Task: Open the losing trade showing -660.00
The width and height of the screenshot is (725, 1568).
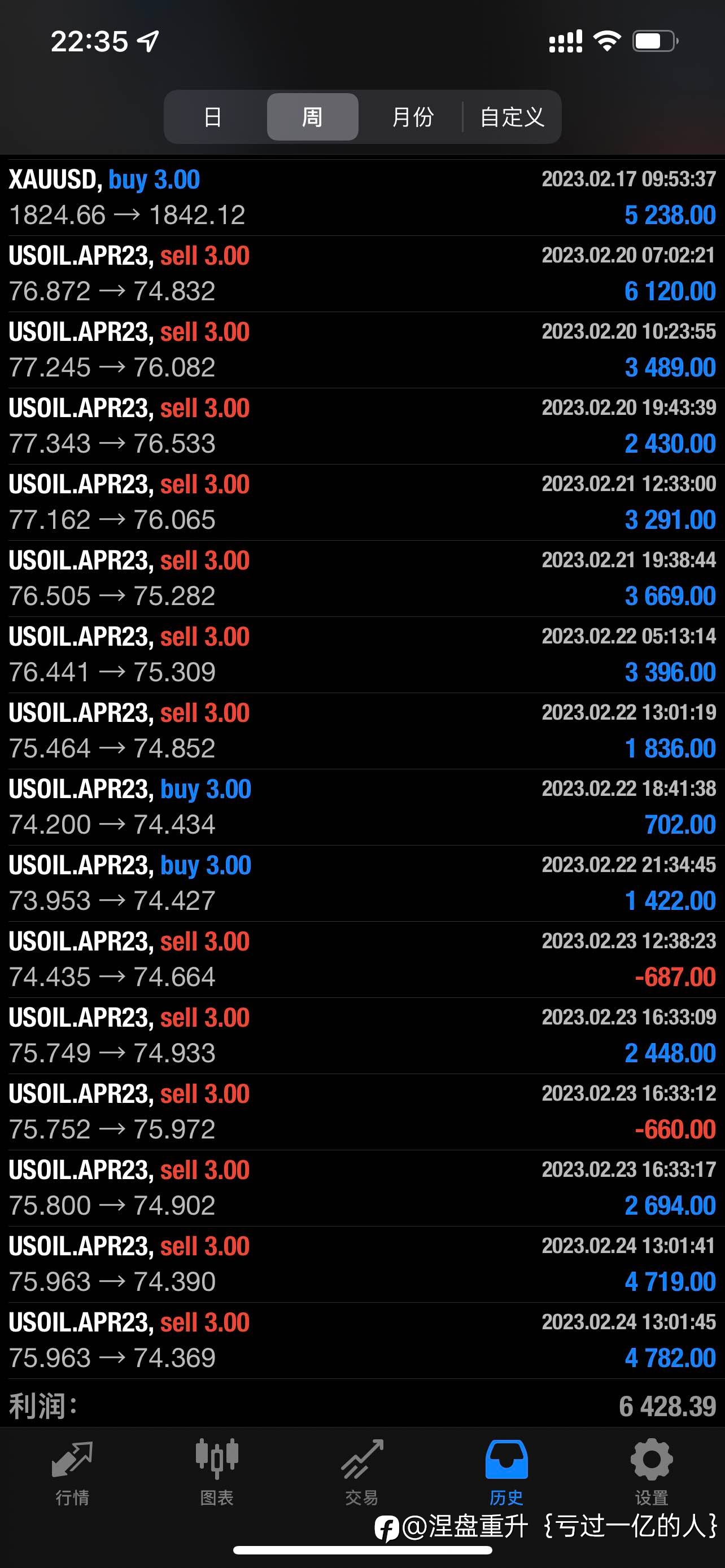Action: tap(362, 1112)
